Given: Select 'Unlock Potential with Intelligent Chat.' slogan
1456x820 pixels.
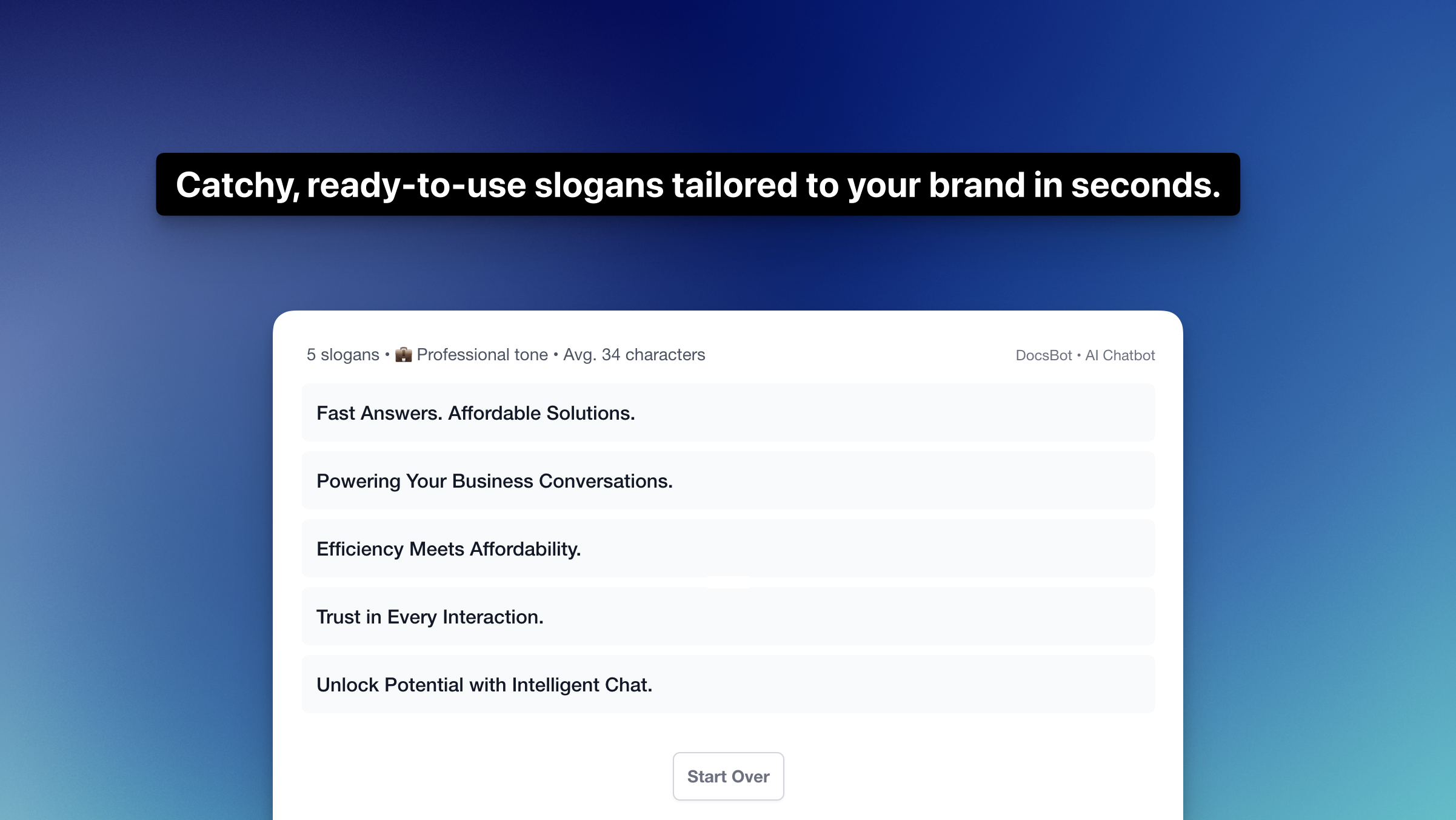Looking at the screenshot, I should 728,684.
